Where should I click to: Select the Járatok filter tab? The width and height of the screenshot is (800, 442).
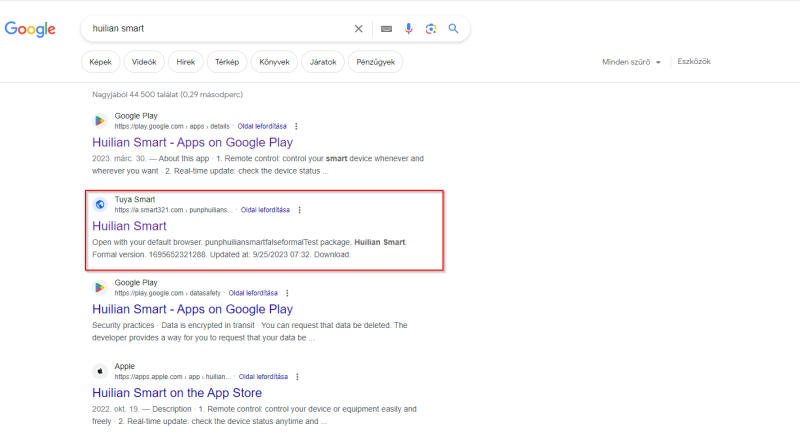(x=323, y=62)
